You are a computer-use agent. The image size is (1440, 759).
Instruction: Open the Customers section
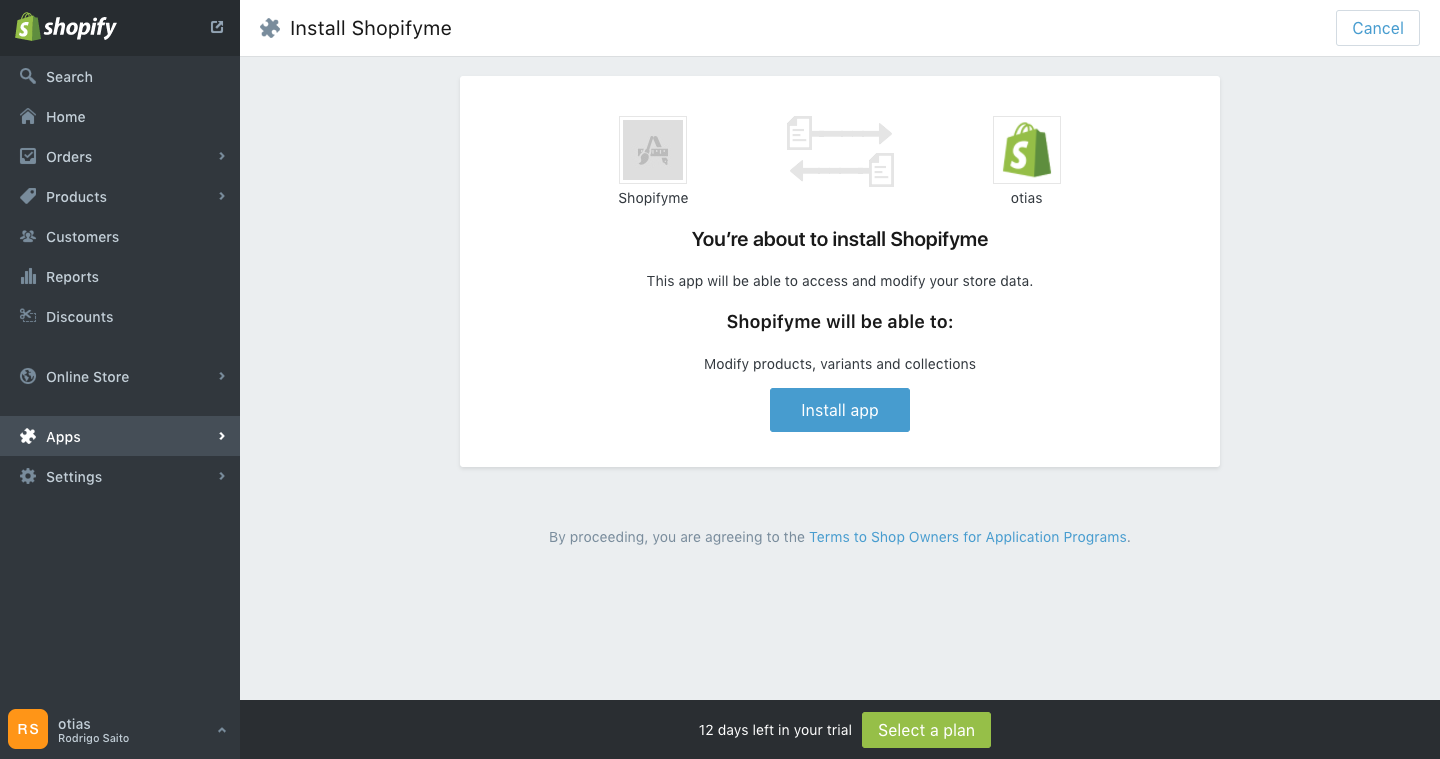click(82, 237)
